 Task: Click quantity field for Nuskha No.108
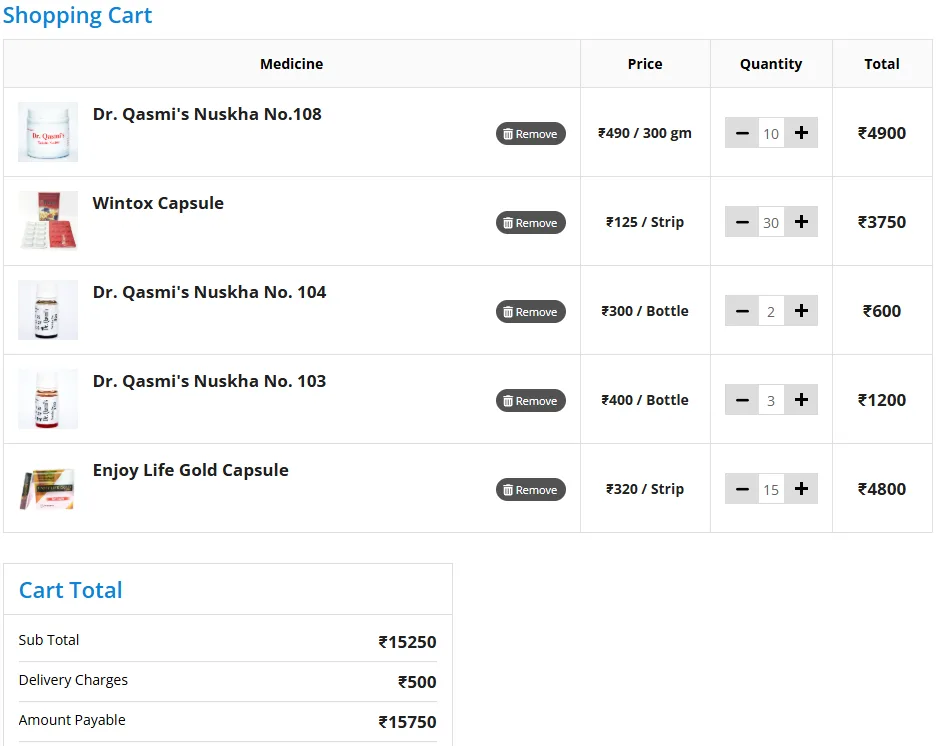click(x=771, y=133)
